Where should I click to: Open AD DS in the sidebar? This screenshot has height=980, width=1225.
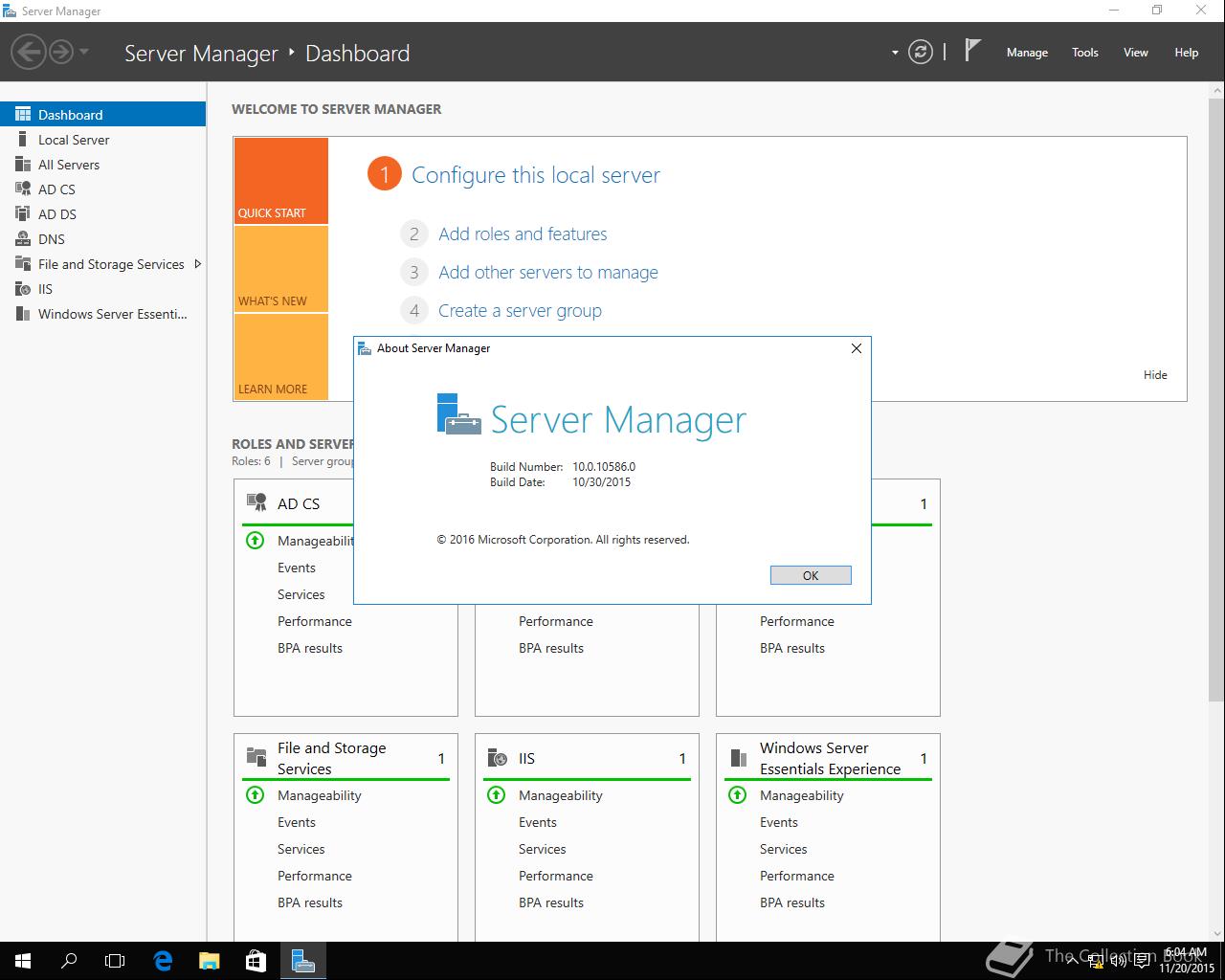click(102, 213)
